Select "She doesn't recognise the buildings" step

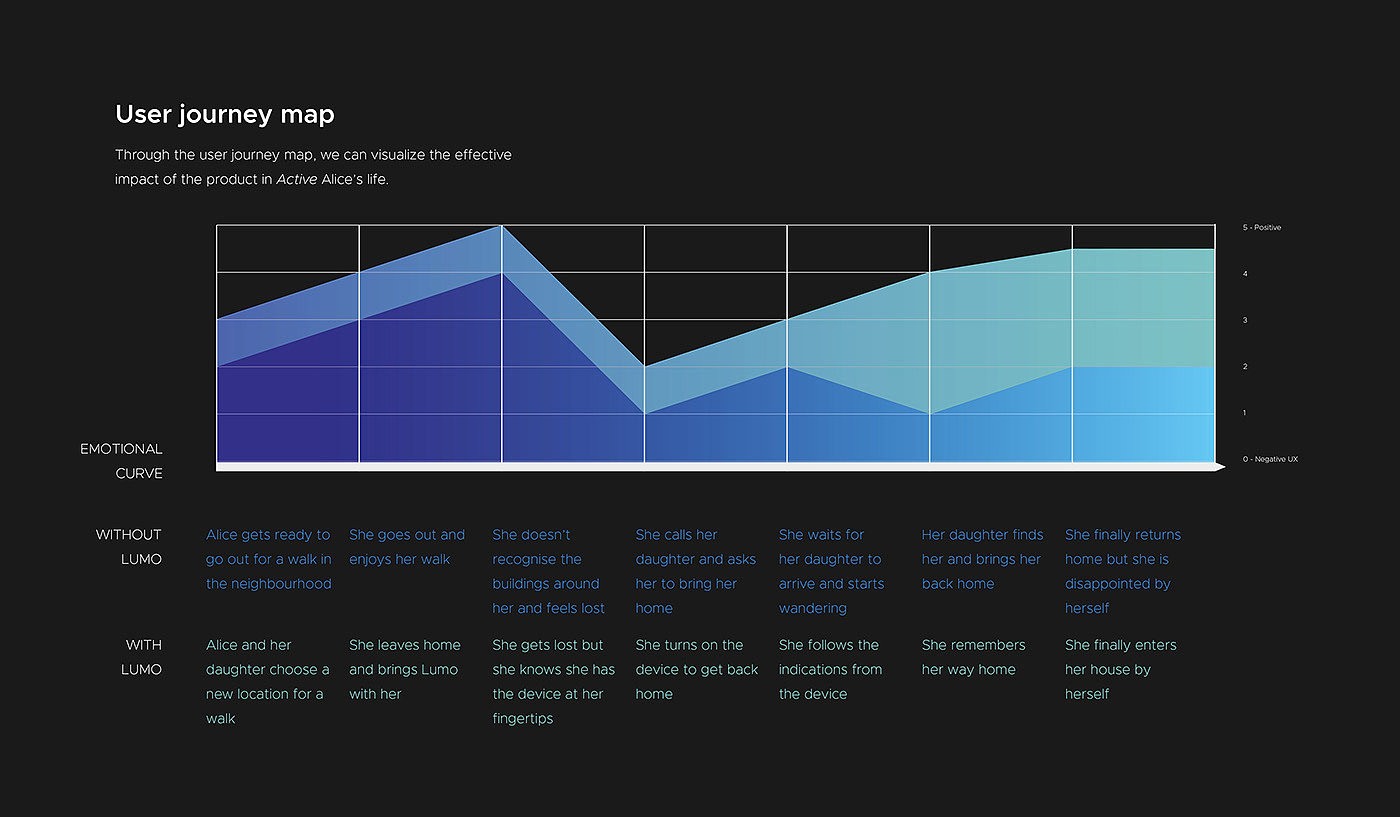548,571
